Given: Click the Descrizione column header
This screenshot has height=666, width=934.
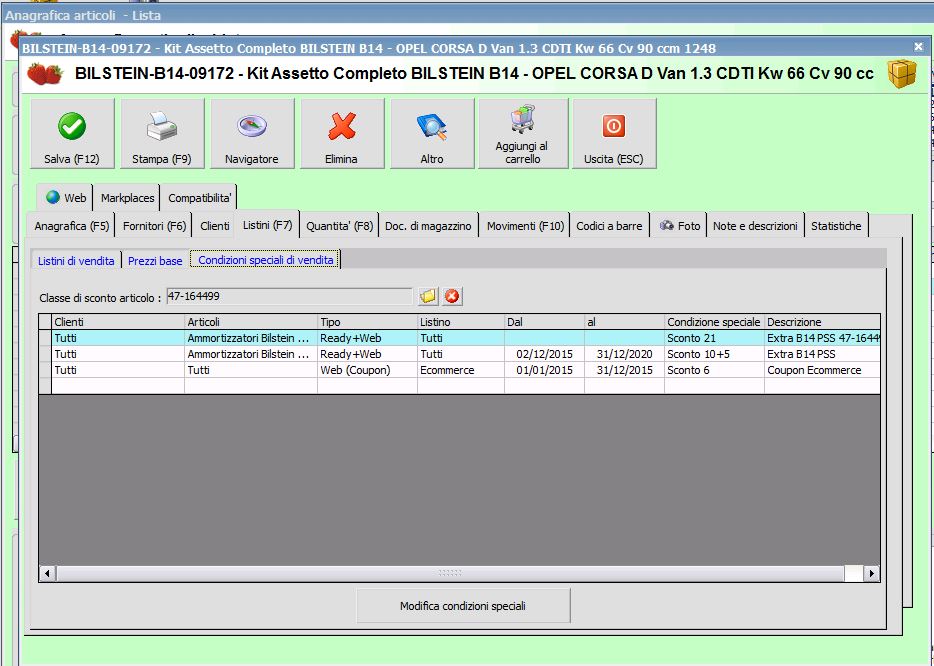Looking at the screenshot, I should click(x=822, y=322).
